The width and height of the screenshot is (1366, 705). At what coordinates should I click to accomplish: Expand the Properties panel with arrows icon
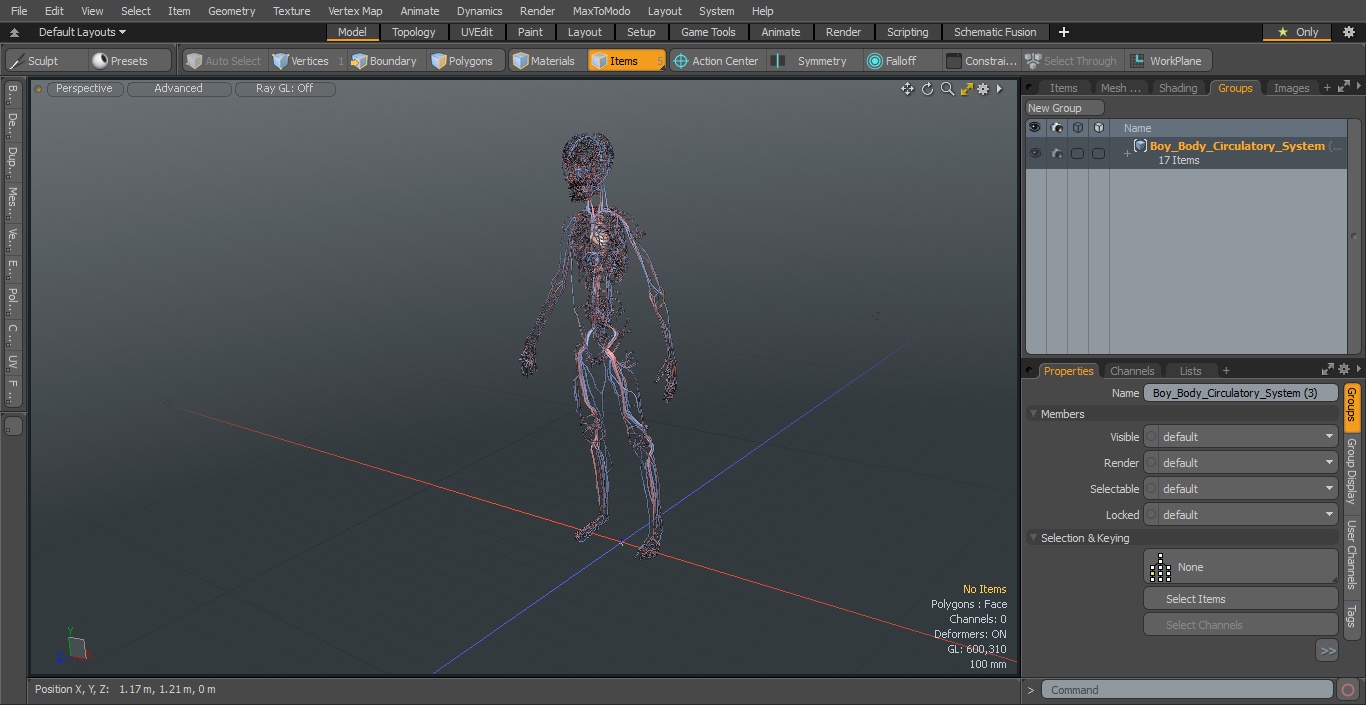point(1328,370)
